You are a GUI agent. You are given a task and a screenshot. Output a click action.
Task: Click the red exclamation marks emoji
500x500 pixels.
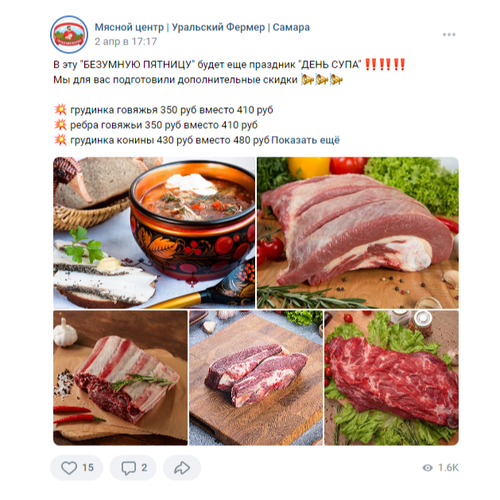[x=385, y=64]
